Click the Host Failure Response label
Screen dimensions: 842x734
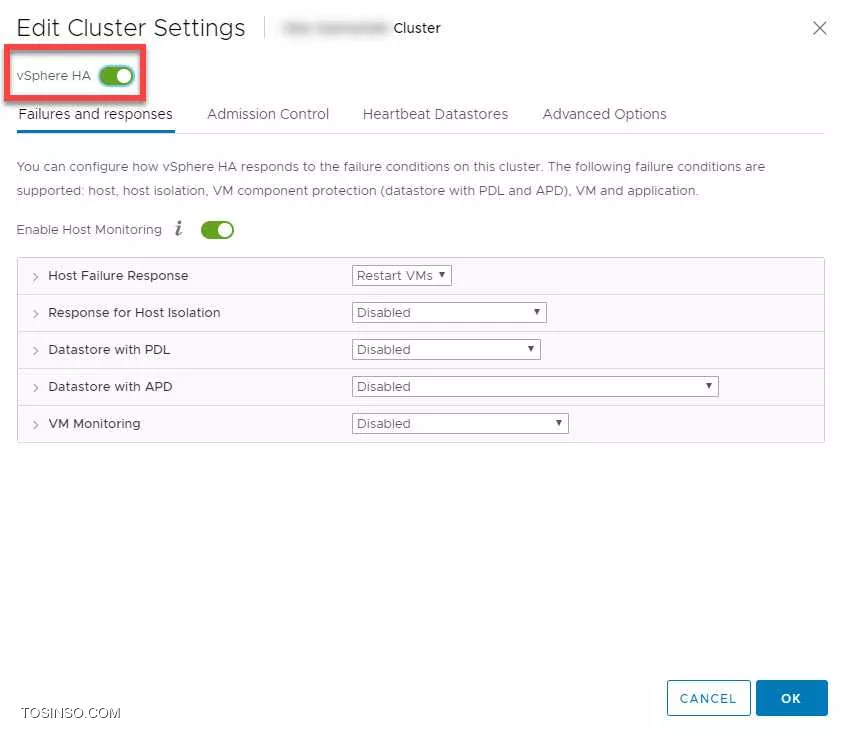point(118,275)
